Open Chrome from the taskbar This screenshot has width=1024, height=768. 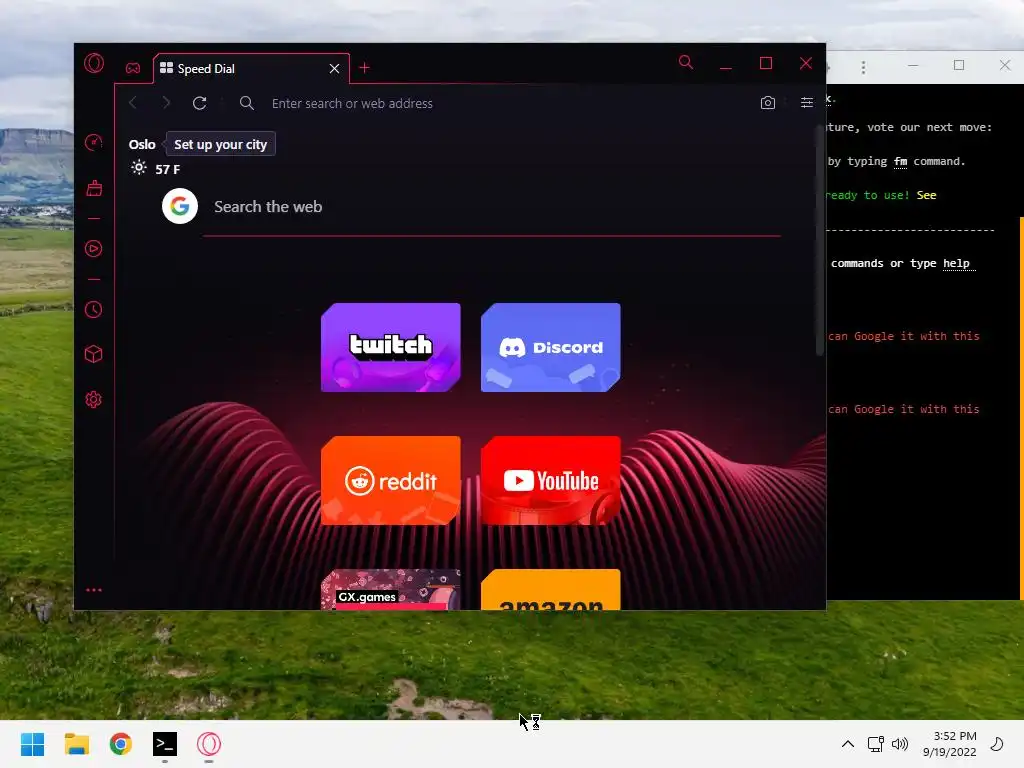(x=121, y=744)
